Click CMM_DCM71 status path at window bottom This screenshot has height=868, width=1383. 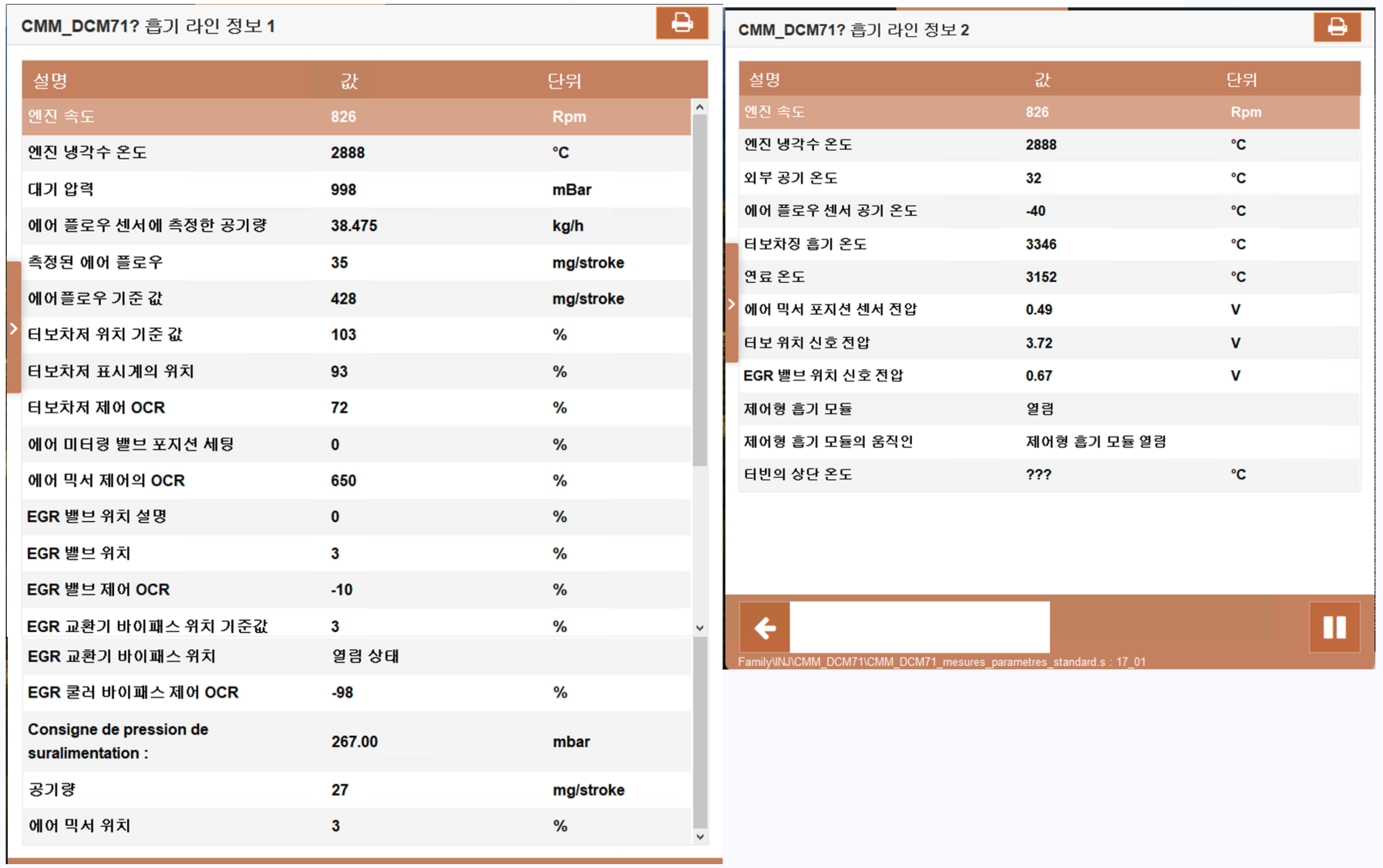click(941, 661)
